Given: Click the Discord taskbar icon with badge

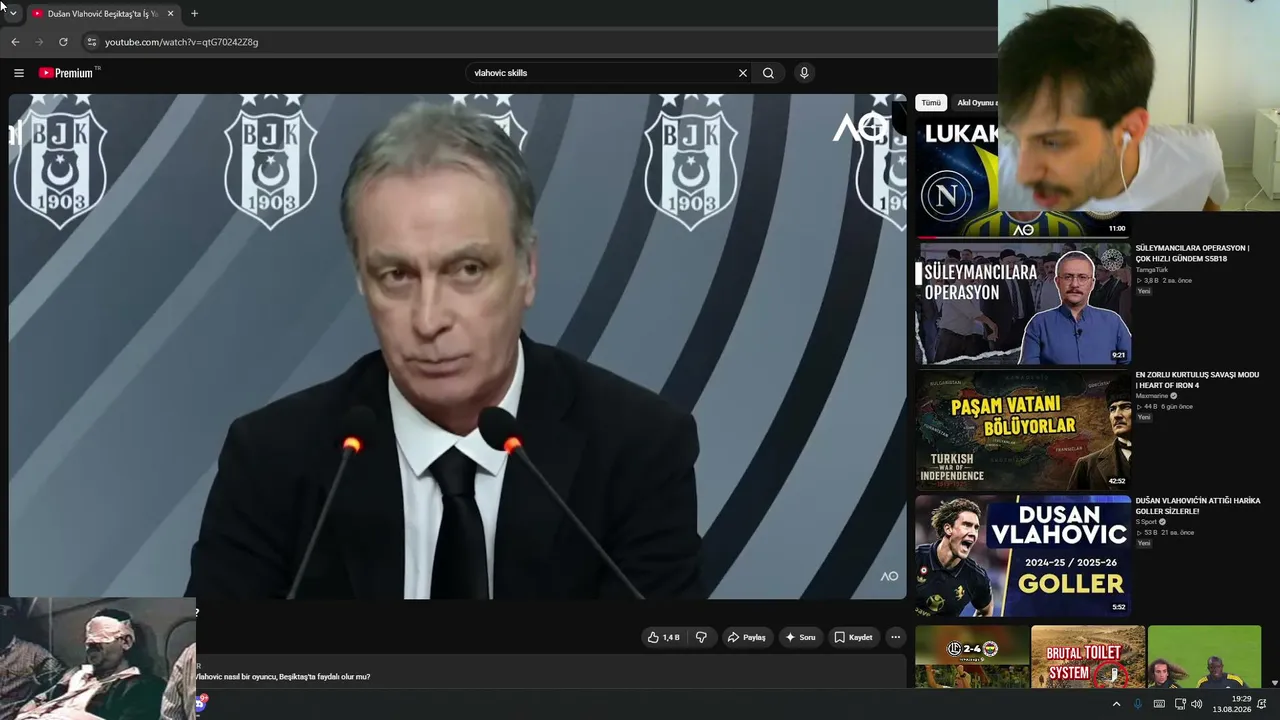Looking at the screenshot, I should (200, 704).
